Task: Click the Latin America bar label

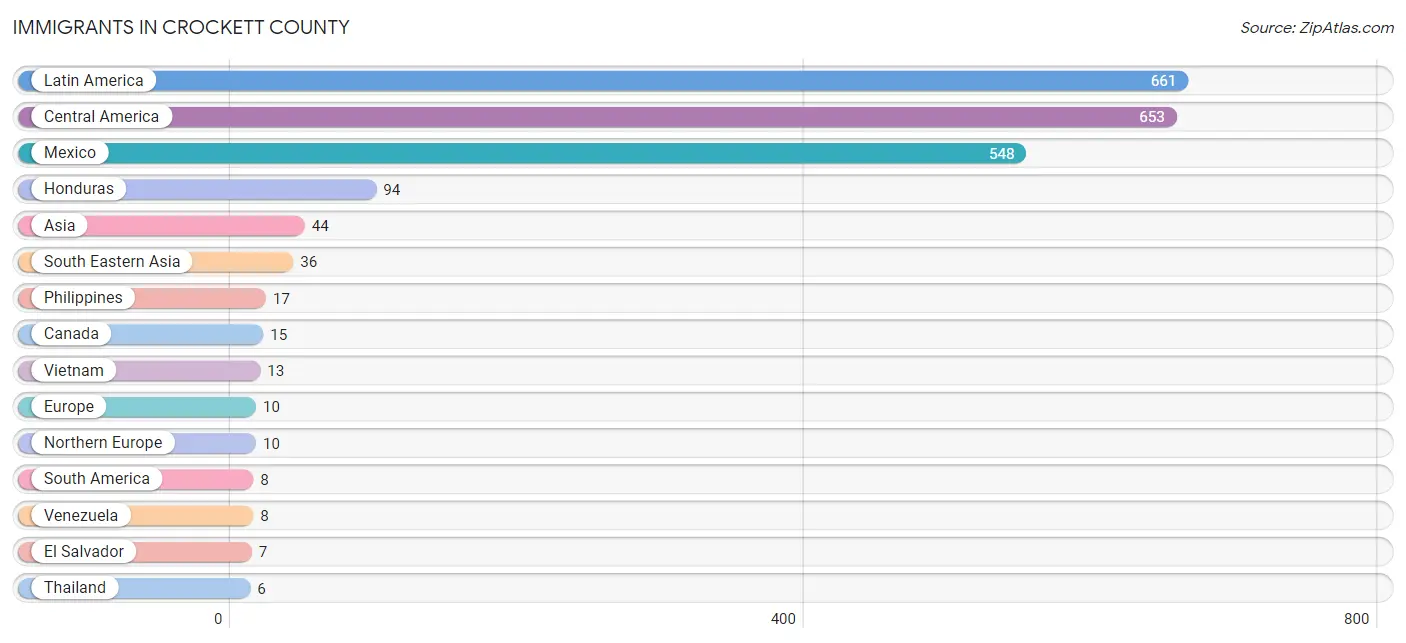Action: click(93, 81)
